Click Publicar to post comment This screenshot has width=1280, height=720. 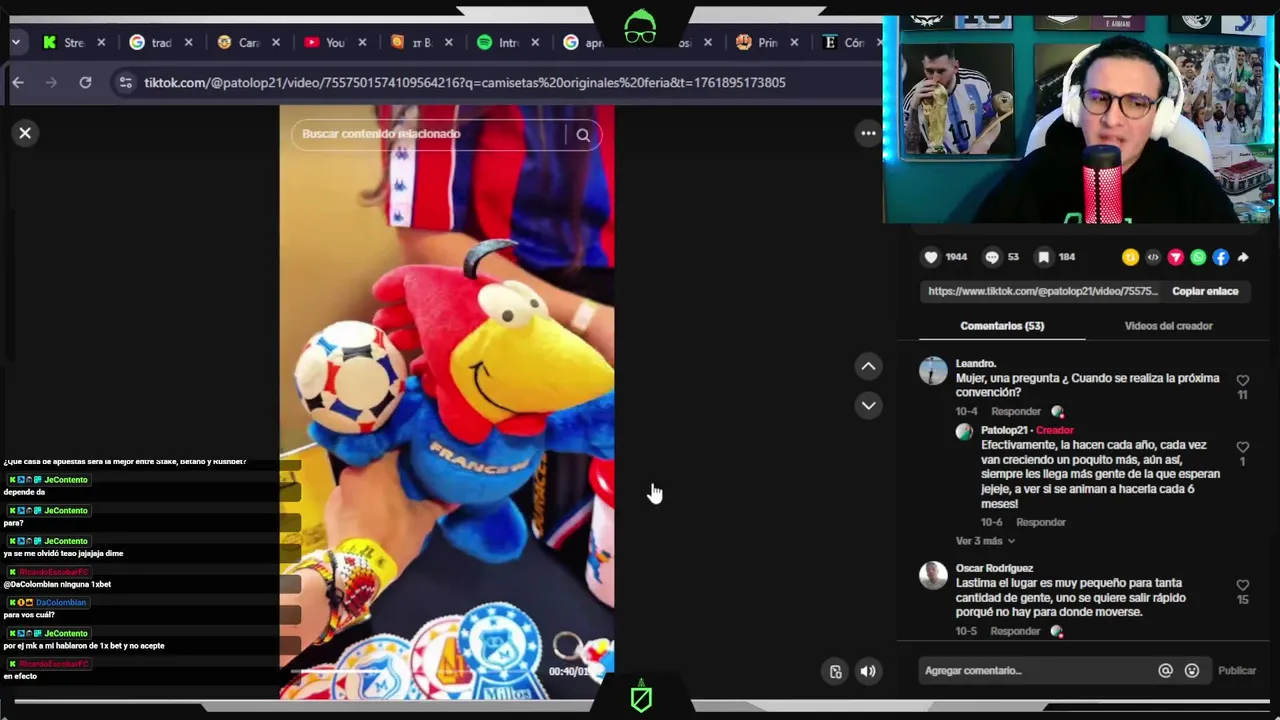click(1237, 671)
